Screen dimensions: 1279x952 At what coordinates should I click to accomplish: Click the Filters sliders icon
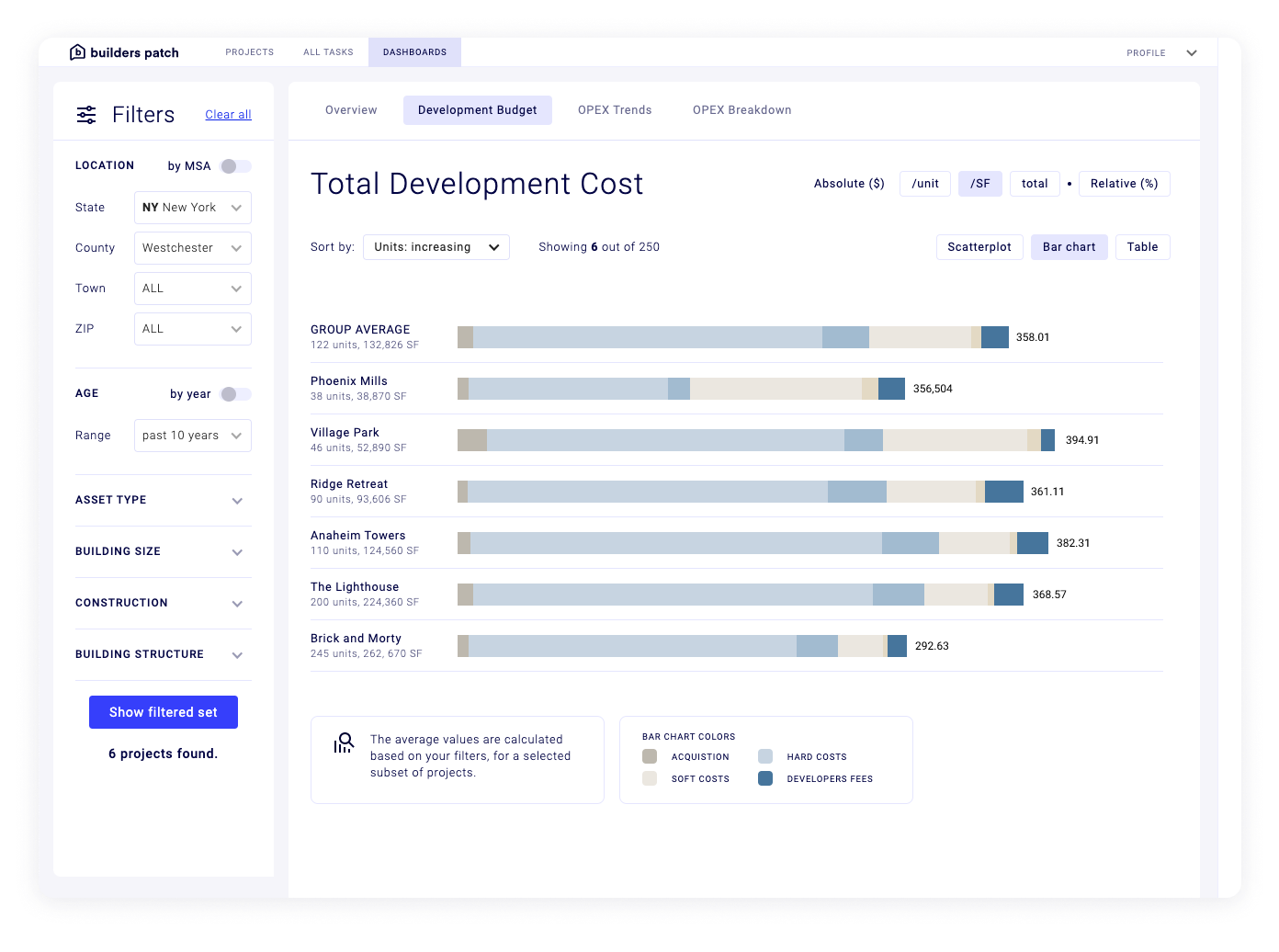85,114
